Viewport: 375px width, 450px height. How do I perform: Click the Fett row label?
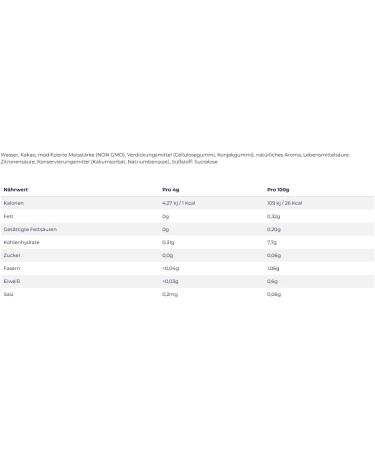click(x=8, y=216)
